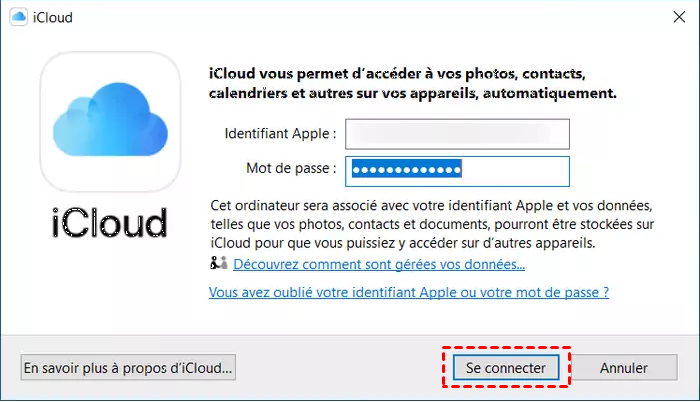Click empty footer space left of Se connecter
The image size is (700, 402).
click(x=340, y=368)
